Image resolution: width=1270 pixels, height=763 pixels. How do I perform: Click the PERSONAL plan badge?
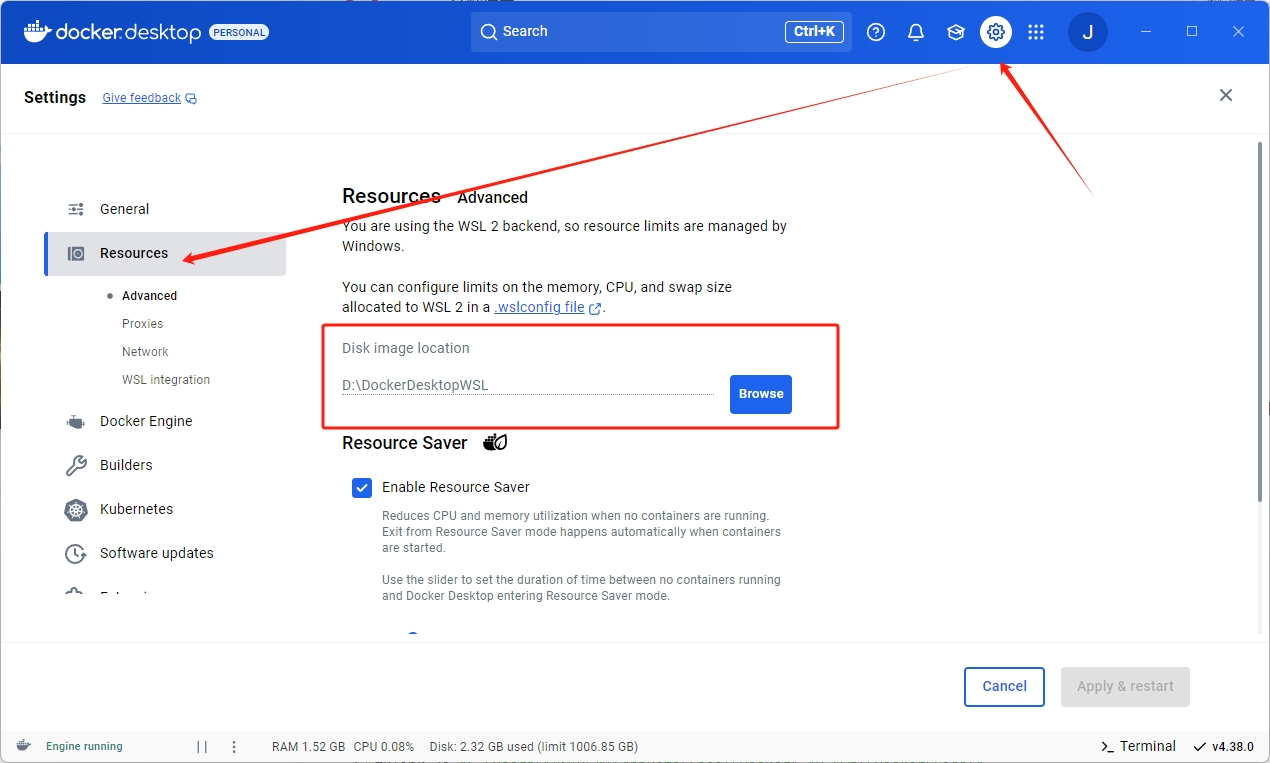(239, 32)
